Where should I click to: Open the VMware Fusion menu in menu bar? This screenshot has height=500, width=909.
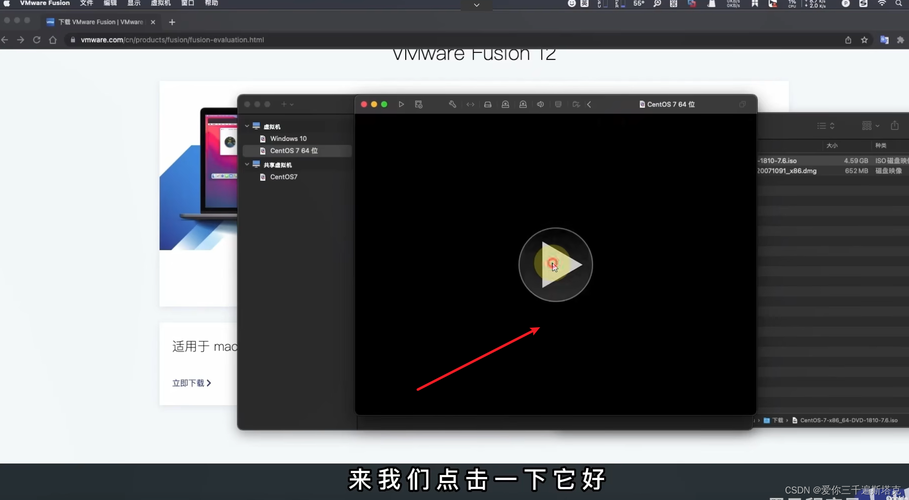[x=45, y=3]
